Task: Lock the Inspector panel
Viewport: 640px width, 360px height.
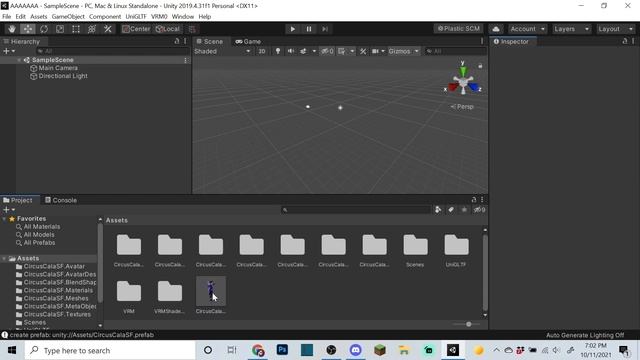Action: 624,41
